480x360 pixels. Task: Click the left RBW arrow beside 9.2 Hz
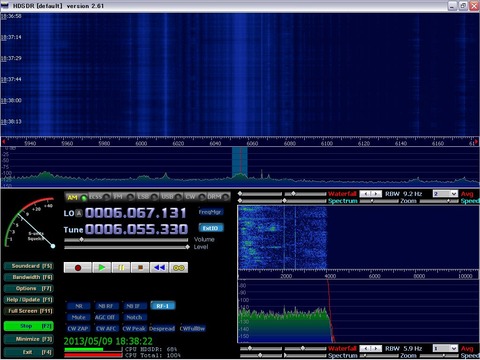[x=365, y=194]
